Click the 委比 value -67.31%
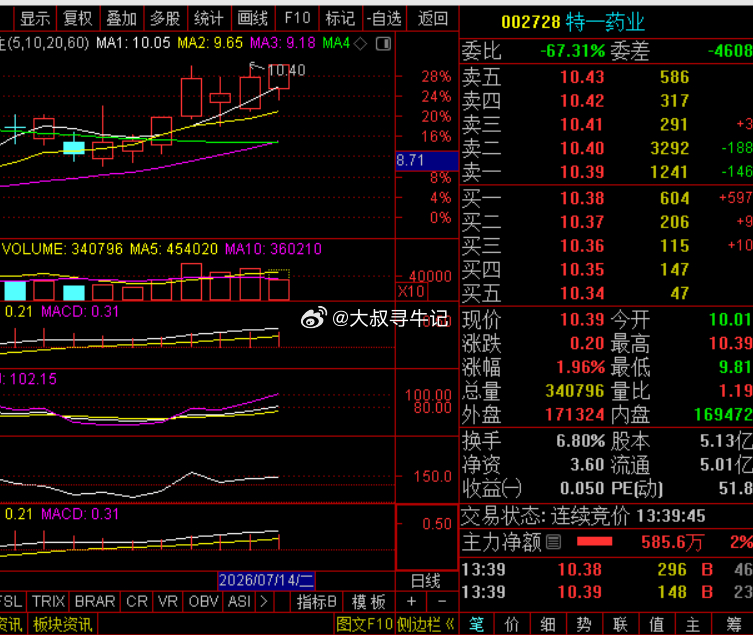The width and height of the screenshot is (753, 635). tap(573, 51)
